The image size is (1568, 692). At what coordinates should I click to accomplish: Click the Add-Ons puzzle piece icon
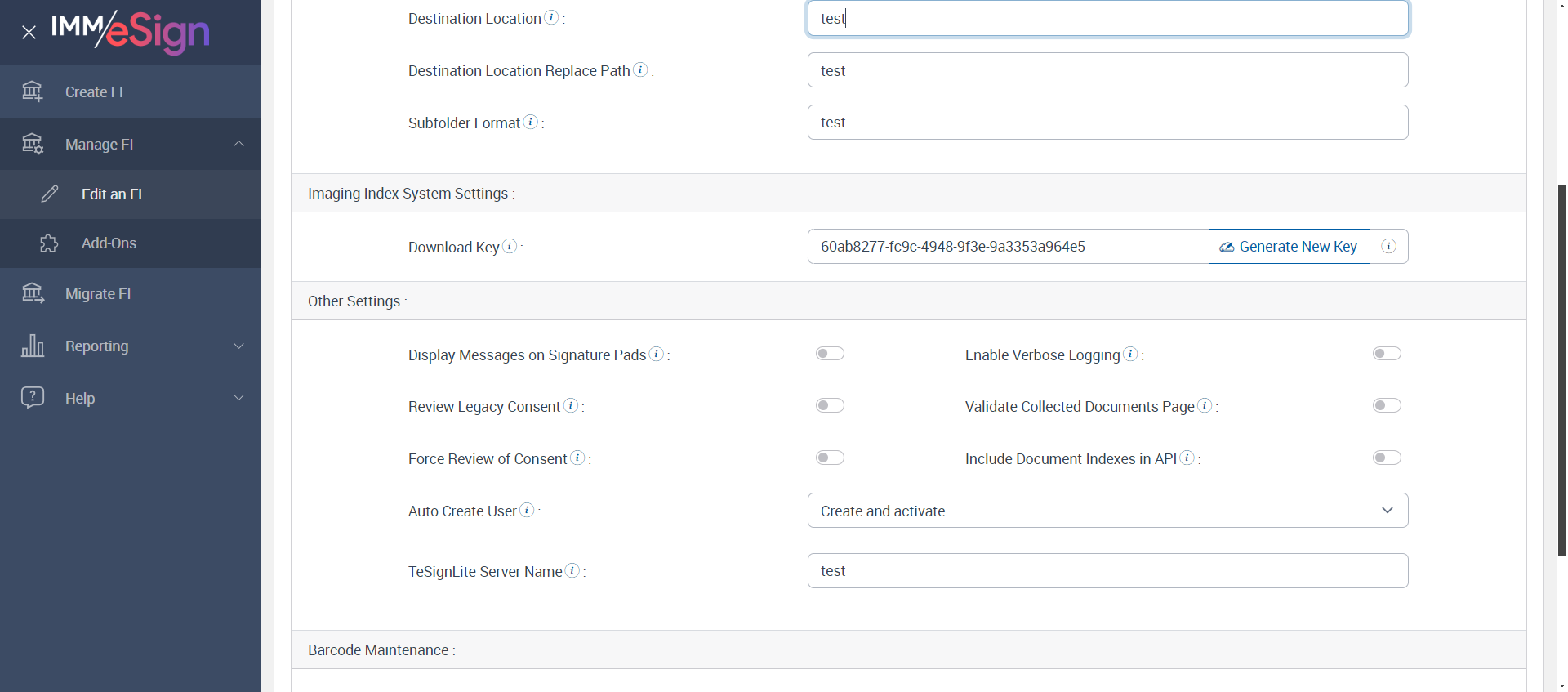[x=49, y=243]
